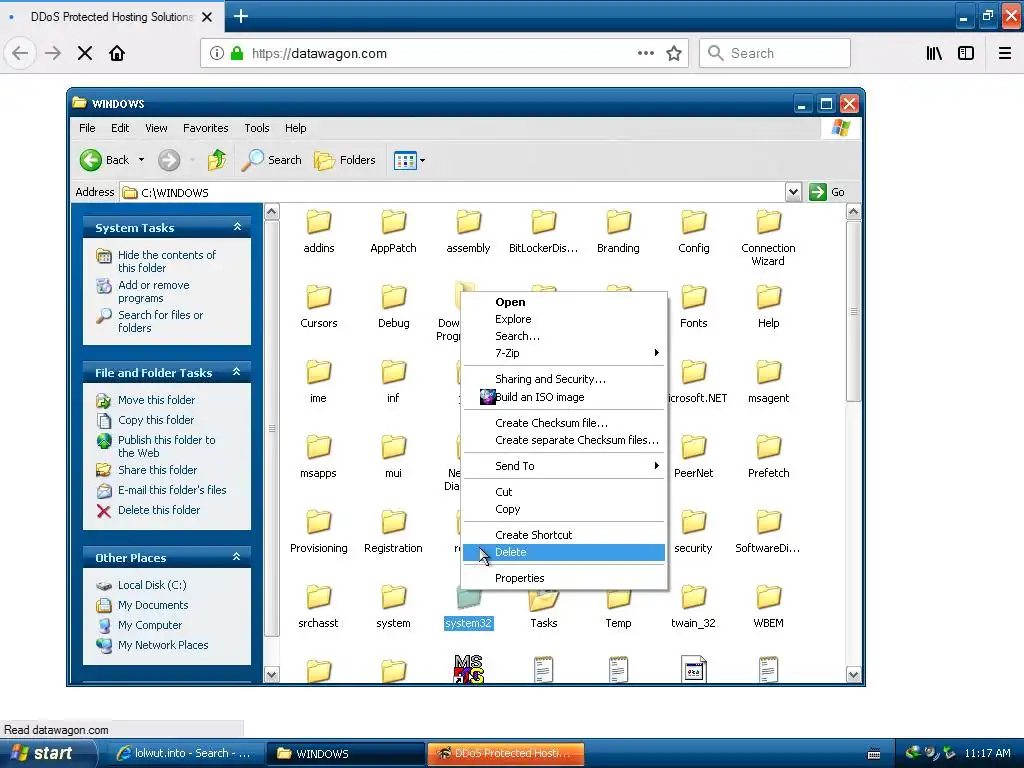Click the Firefox Search box

click(775, 53)
